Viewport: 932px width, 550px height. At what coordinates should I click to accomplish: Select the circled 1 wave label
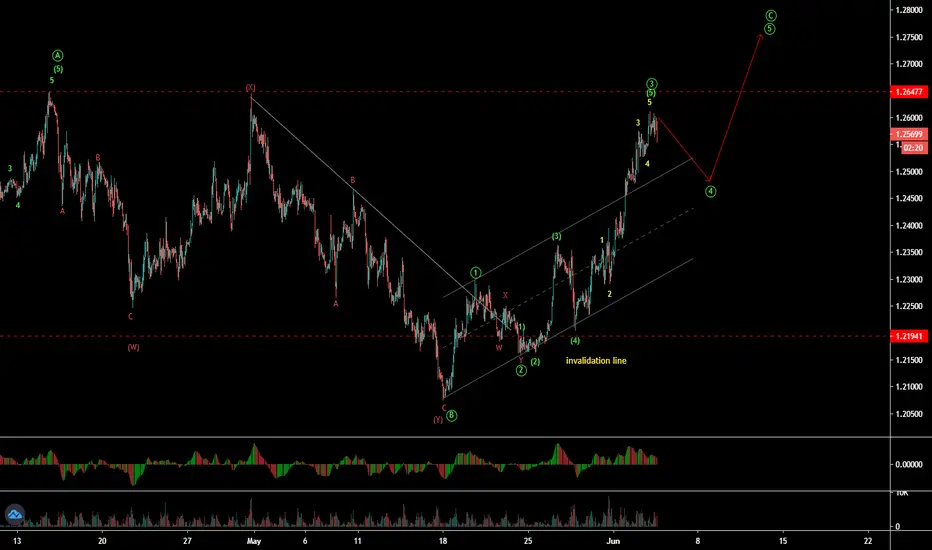click(476, 273)
